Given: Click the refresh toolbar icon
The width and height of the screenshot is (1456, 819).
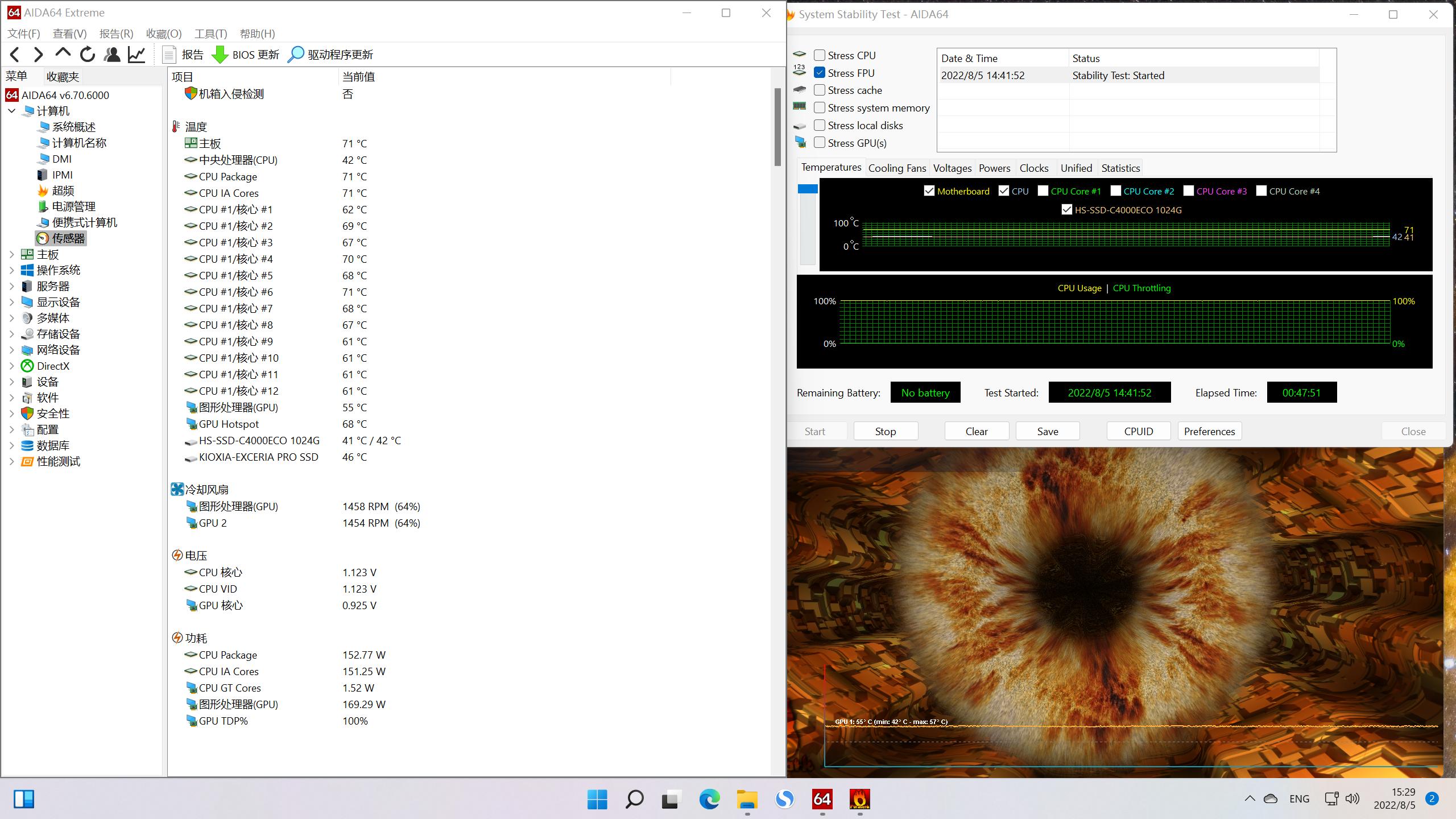Looking at the screenshot, I should [x=88, y=55].
